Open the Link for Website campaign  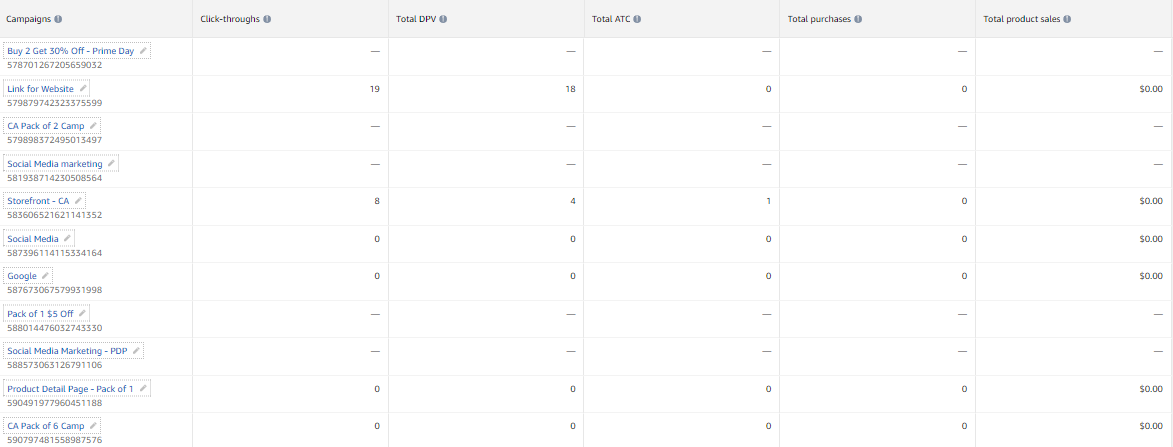tap(40, 89)
